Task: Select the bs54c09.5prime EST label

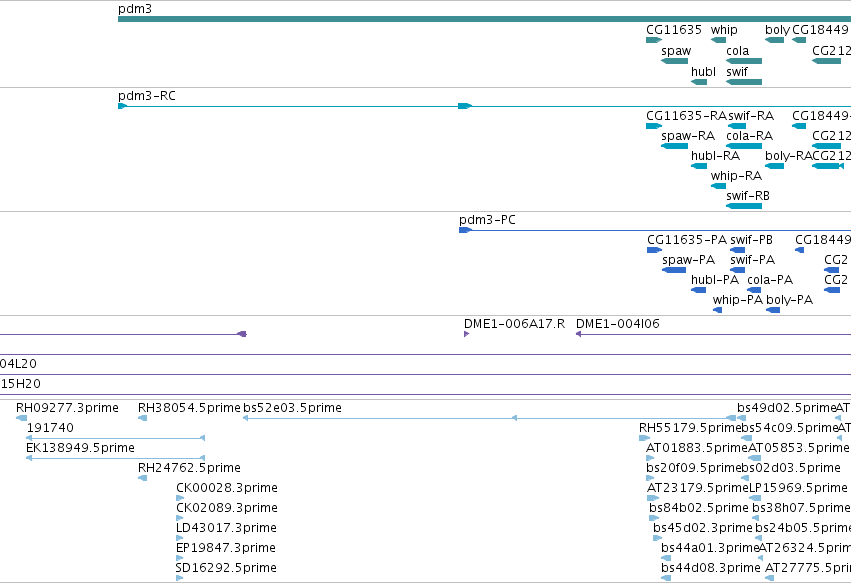Action: pyautogui.click(x=790, y=428)
